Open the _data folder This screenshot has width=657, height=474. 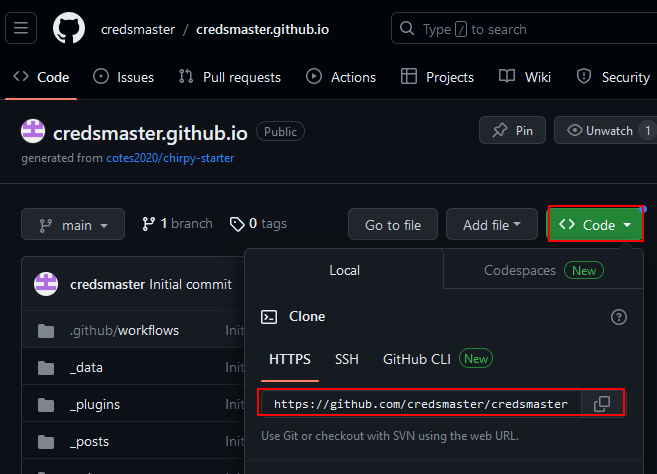tap(86, 368)
